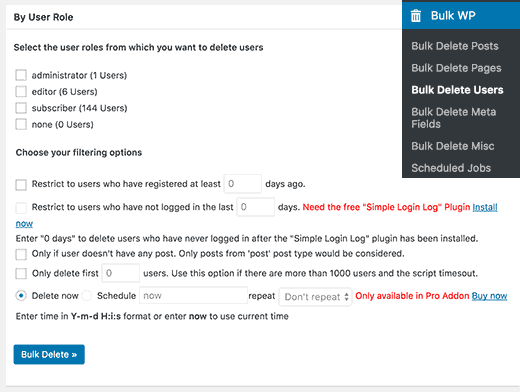Click the Bulk WP trash can icon
Screen dimensions: 520x392
pyautogui.click(x=416, y=16)
